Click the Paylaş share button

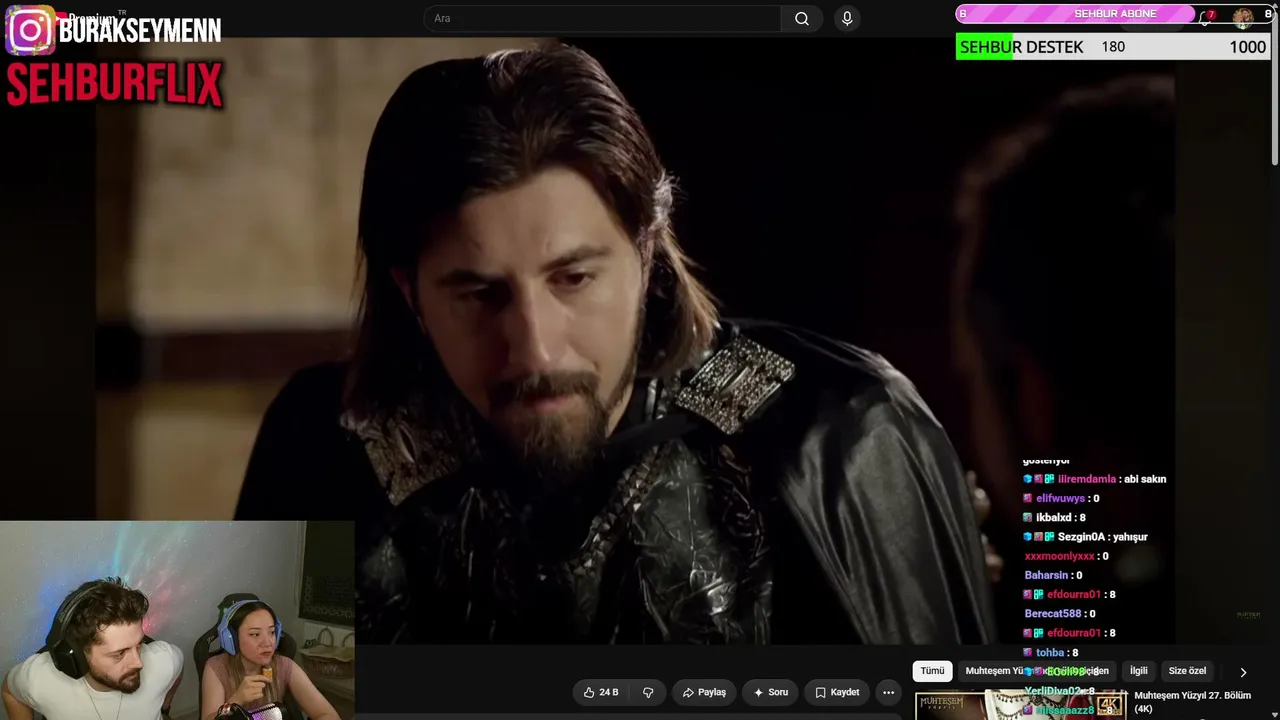704,692
